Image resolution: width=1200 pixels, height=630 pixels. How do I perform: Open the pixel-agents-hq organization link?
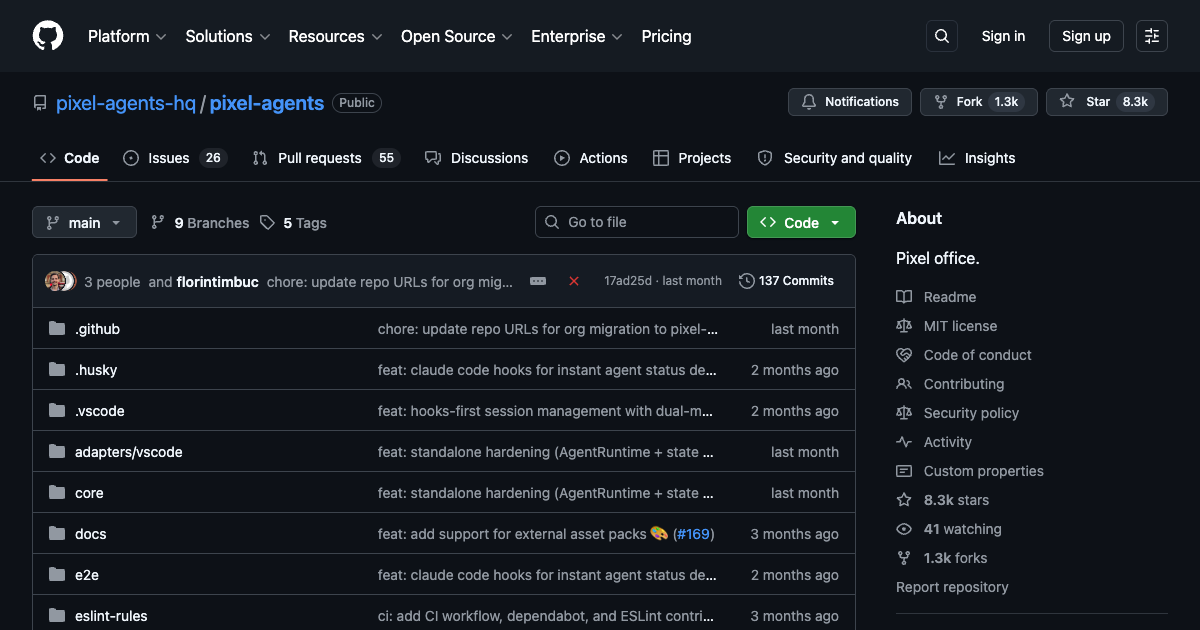pyautogui.click(x=126, y=102)
